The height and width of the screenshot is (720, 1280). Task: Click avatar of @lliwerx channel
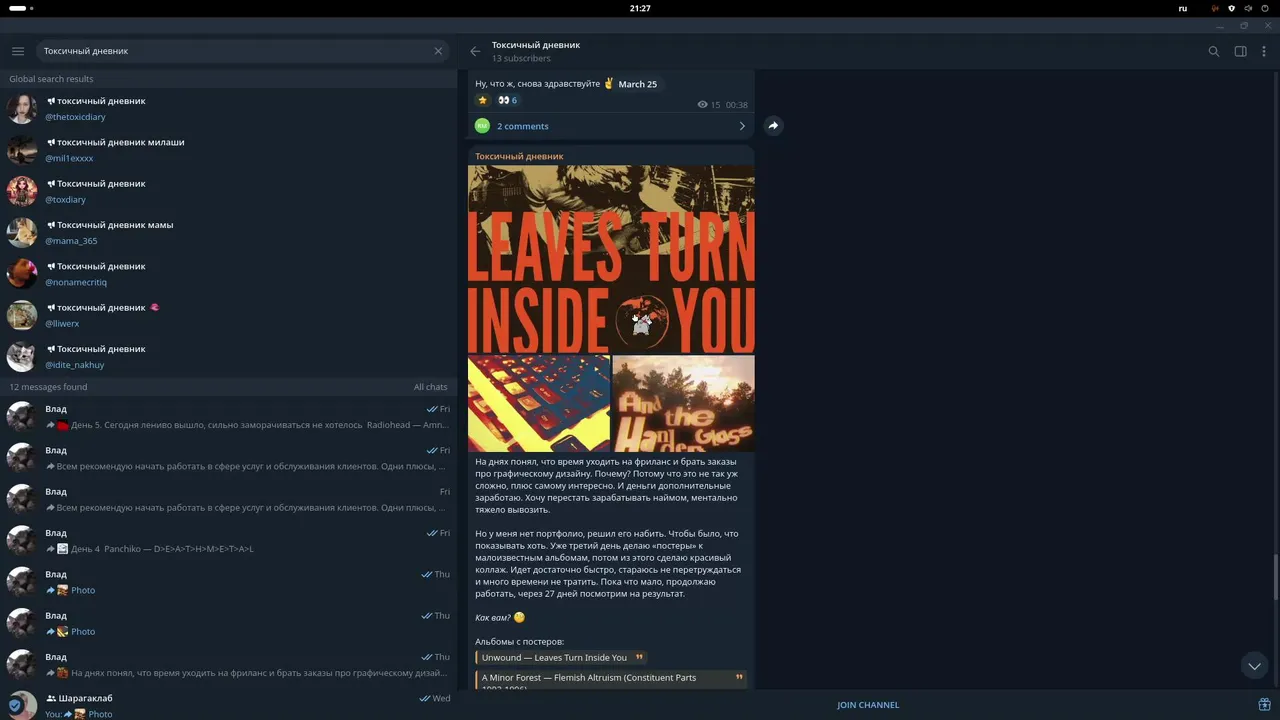pyautogui.click(x=22, y=315)
